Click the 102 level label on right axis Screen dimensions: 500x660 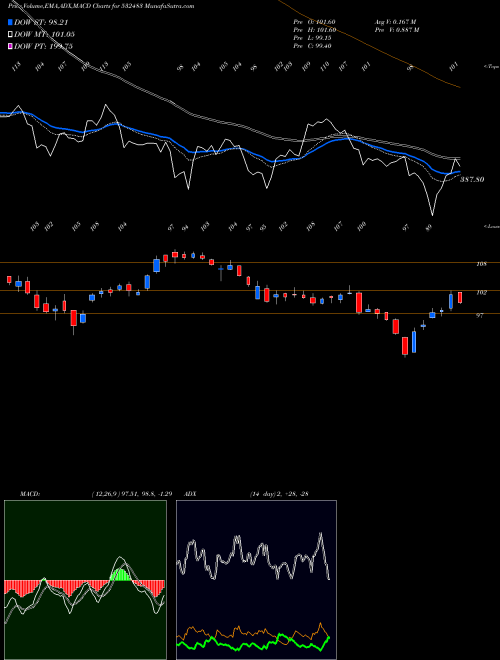tap(481, 292)
